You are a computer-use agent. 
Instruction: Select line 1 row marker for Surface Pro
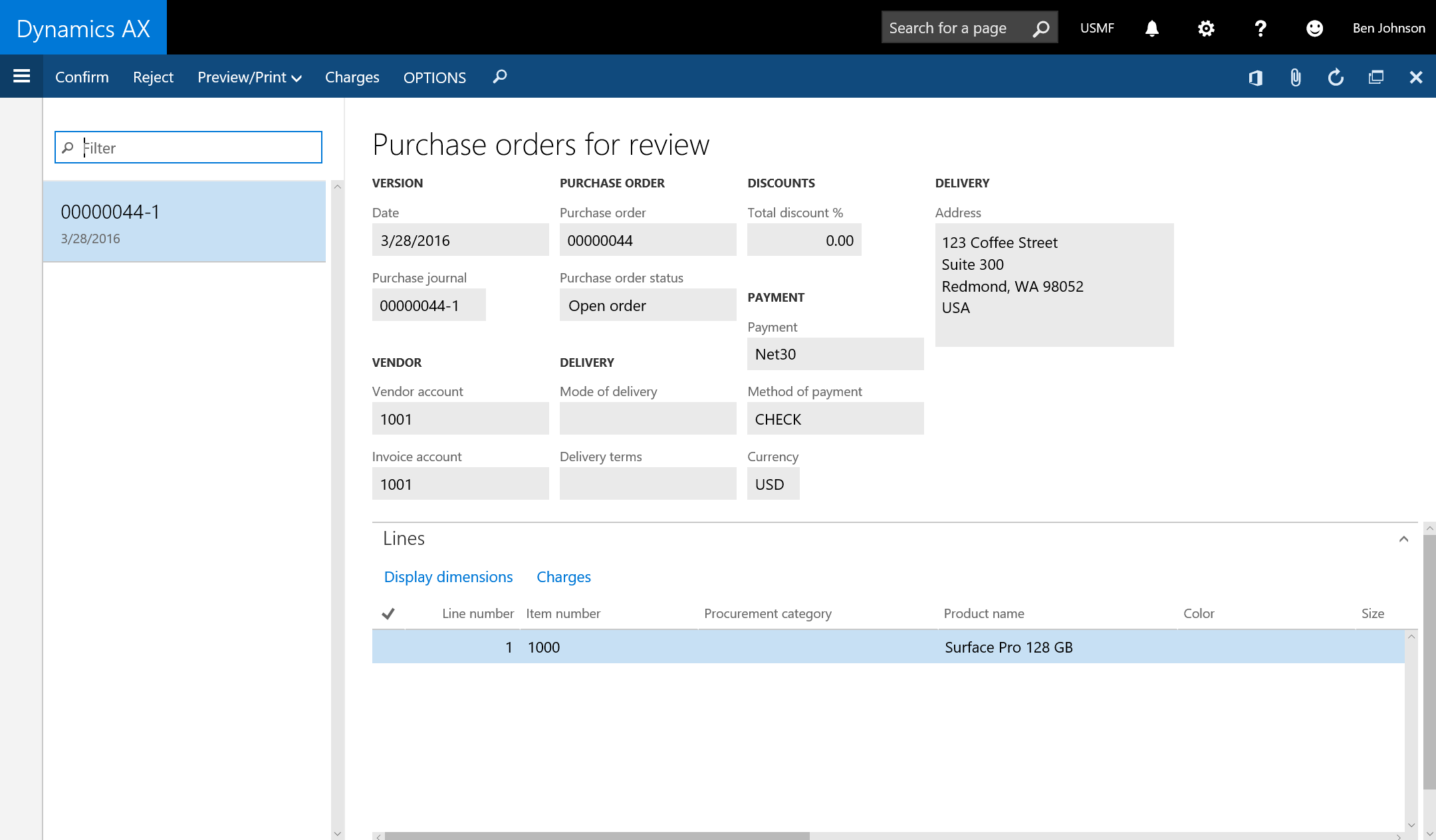click(388, 647)
